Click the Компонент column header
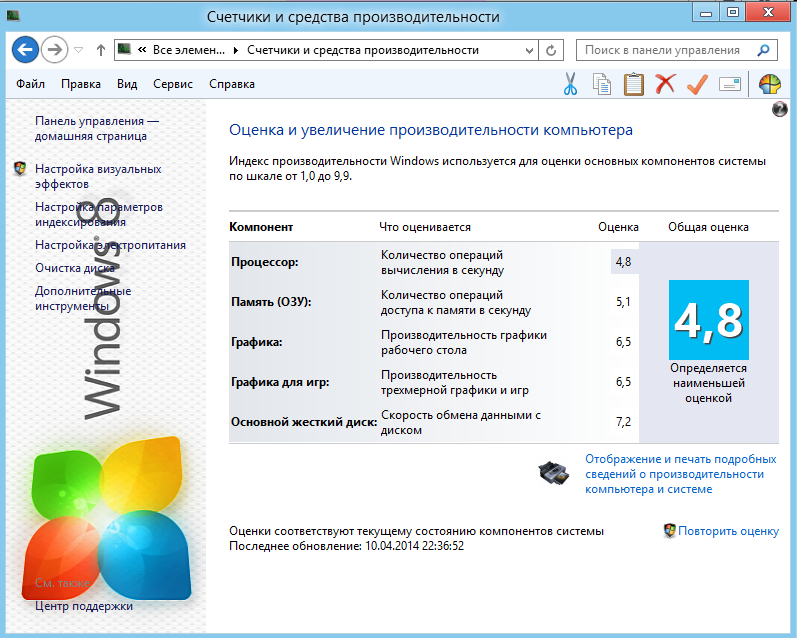 coord(261,227)
